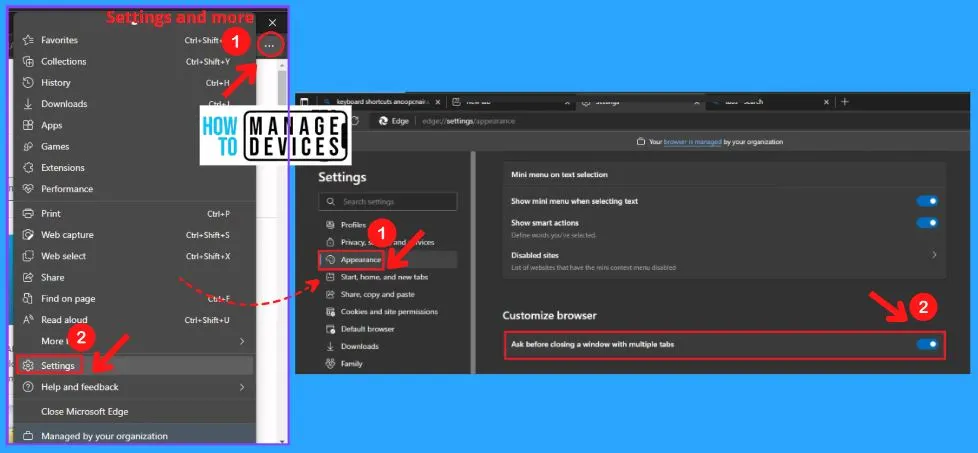Open Downloads in the Settings sidebar

click(388, 346)
